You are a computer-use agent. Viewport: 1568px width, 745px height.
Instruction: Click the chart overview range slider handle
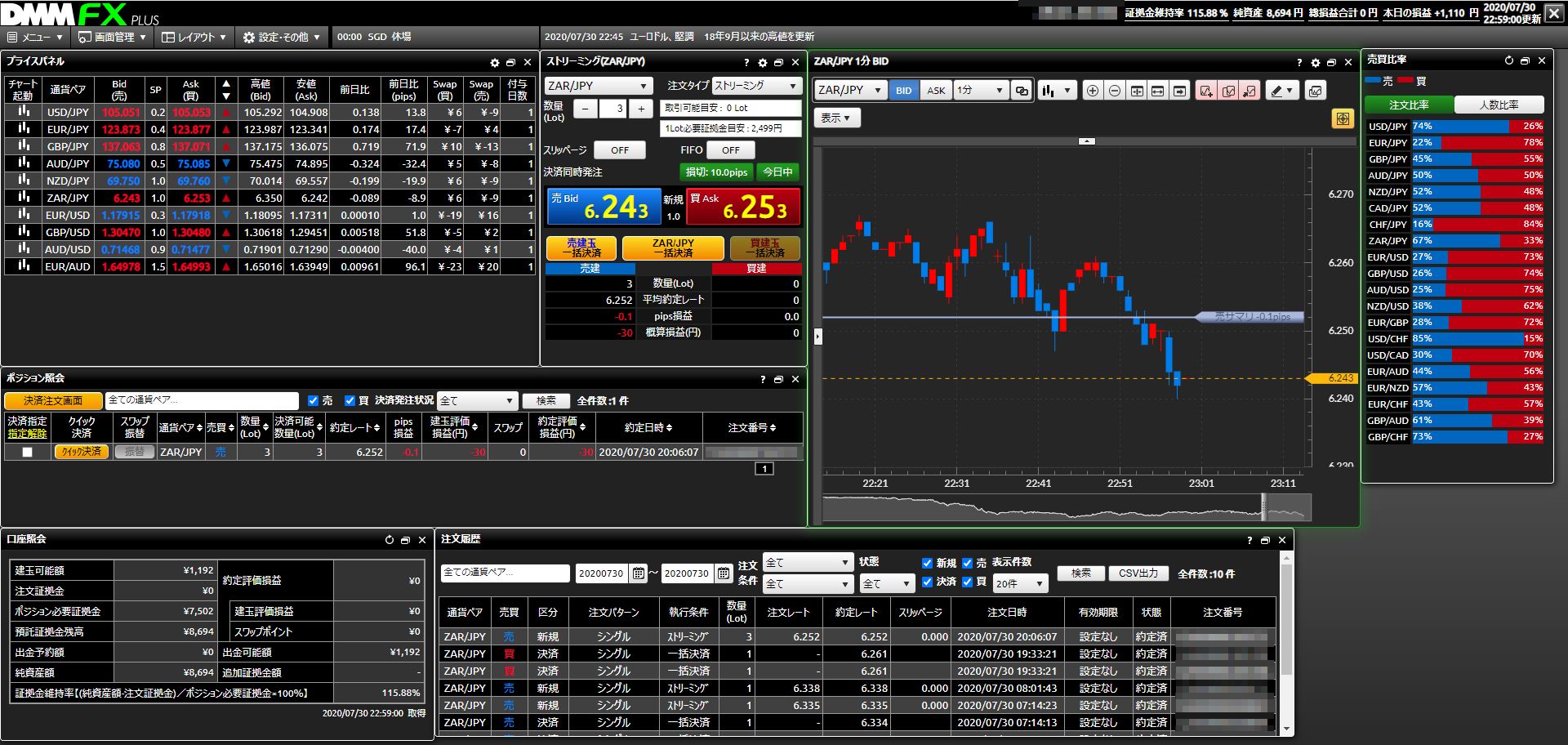1264,507
